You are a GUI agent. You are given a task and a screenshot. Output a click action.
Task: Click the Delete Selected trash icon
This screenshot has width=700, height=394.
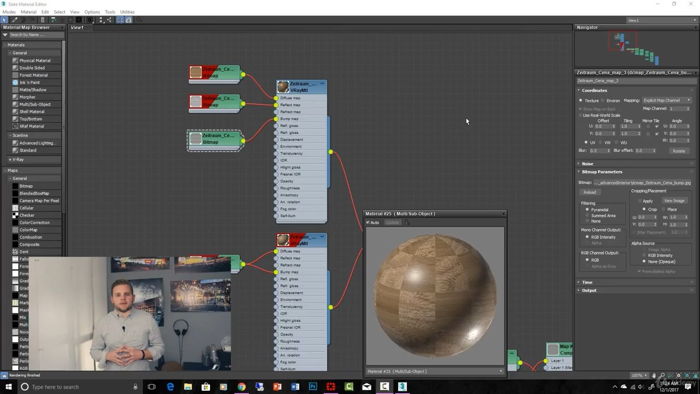42,20
